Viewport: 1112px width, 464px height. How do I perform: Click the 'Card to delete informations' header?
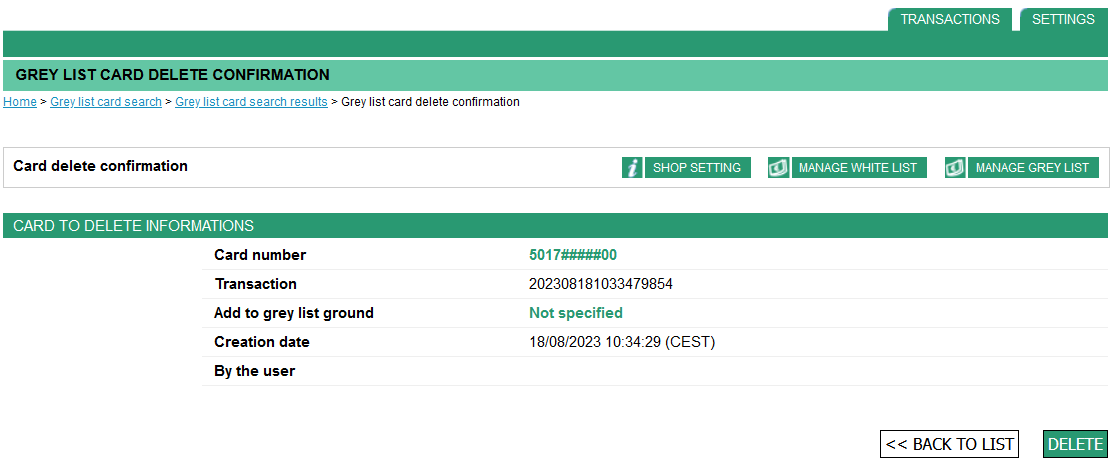click(133, 226)
